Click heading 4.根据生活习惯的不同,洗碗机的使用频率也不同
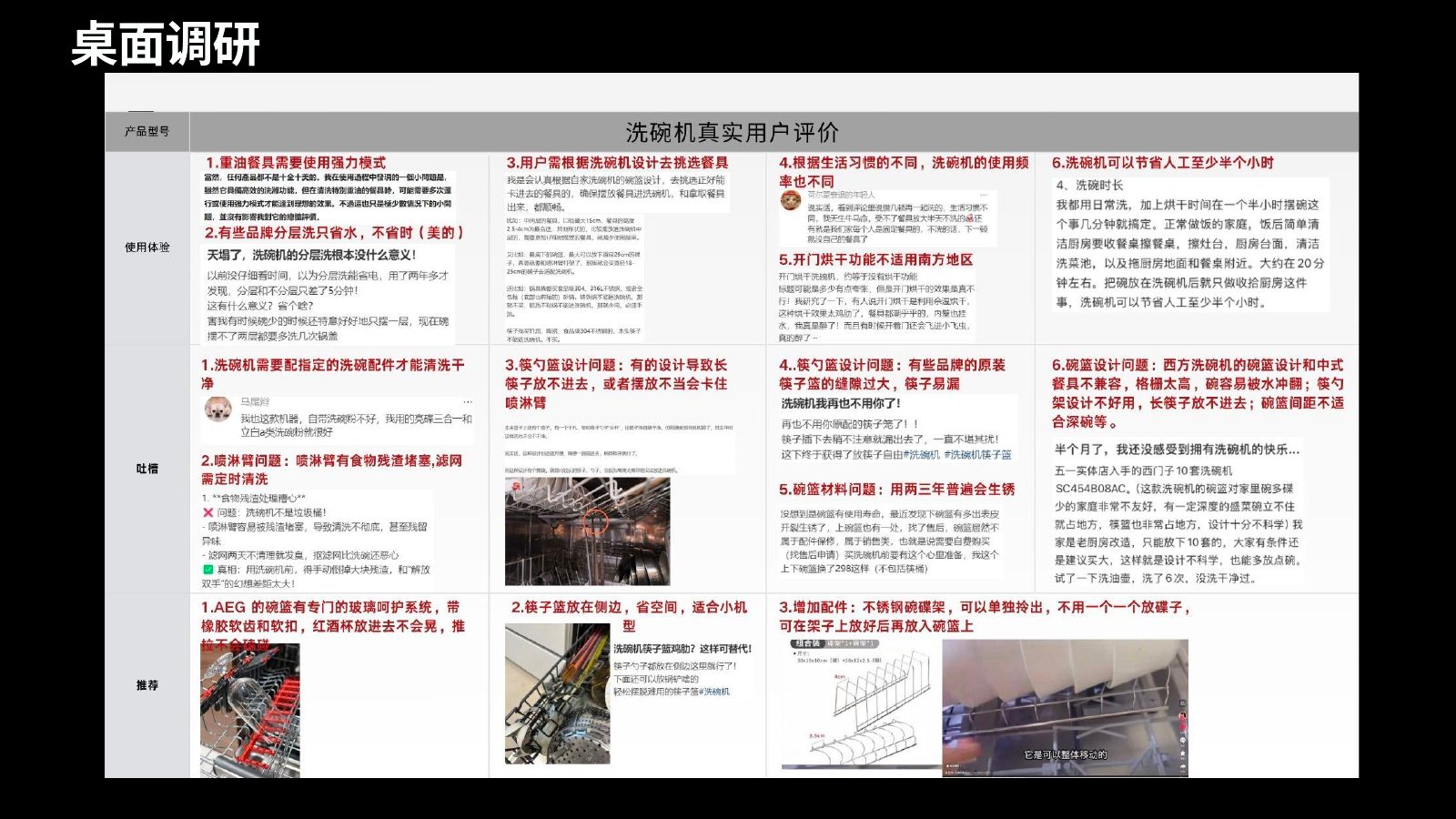Screen dimensions: 1456x819 click(904, 172)
